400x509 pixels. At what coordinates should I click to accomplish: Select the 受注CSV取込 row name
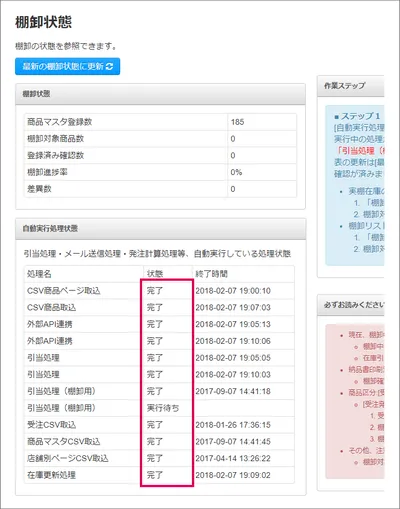[51, 425]
